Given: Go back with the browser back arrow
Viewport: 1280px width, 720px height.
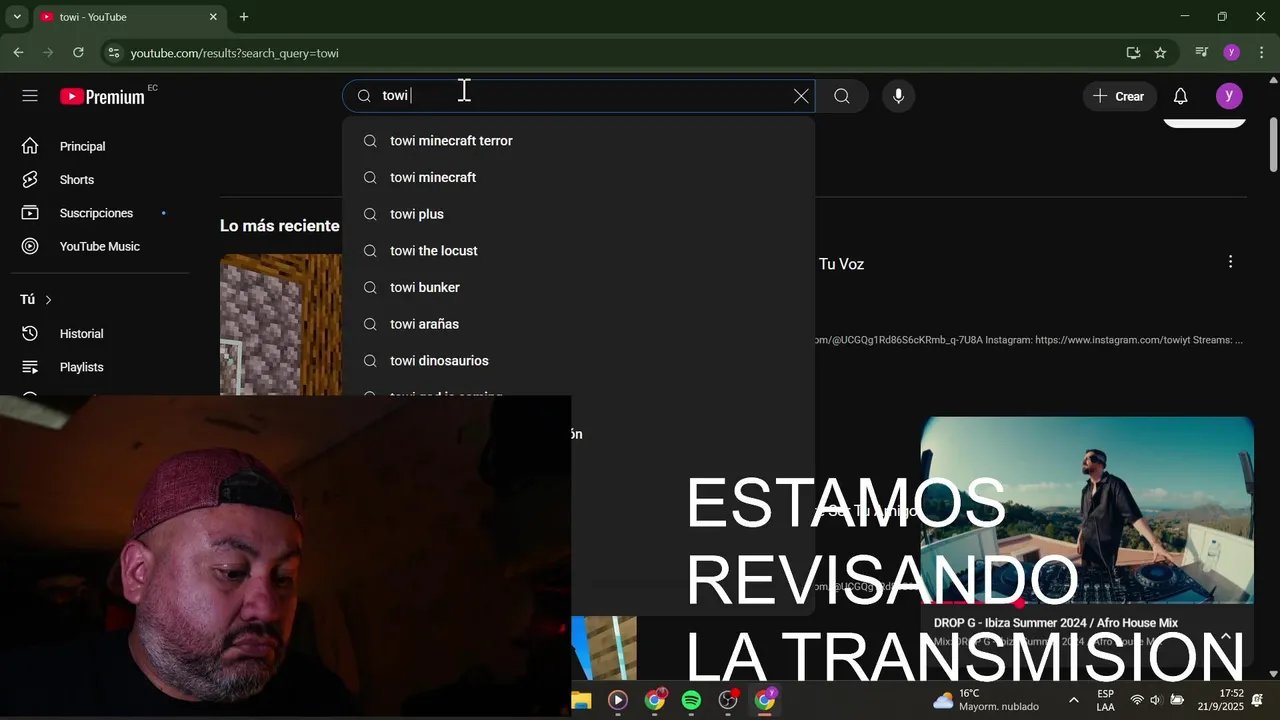Looking at the screenshot, I should [18, 53].
